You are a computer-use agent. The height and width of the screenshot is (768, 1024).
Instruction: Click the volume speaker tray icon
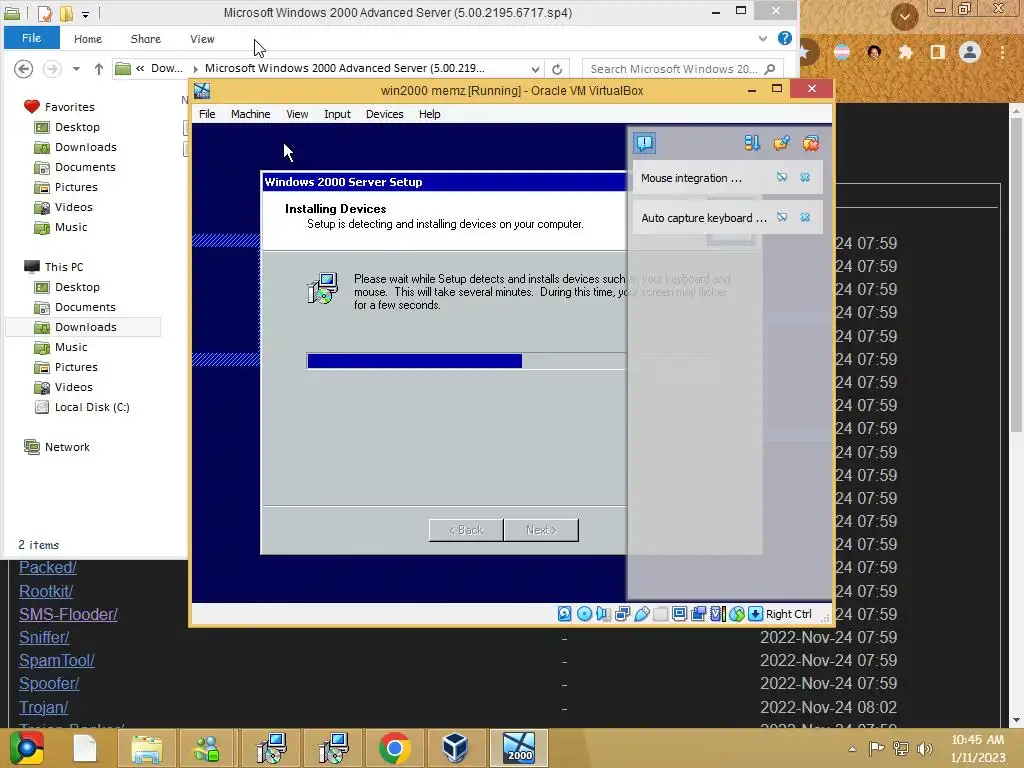tap(924, 749)
